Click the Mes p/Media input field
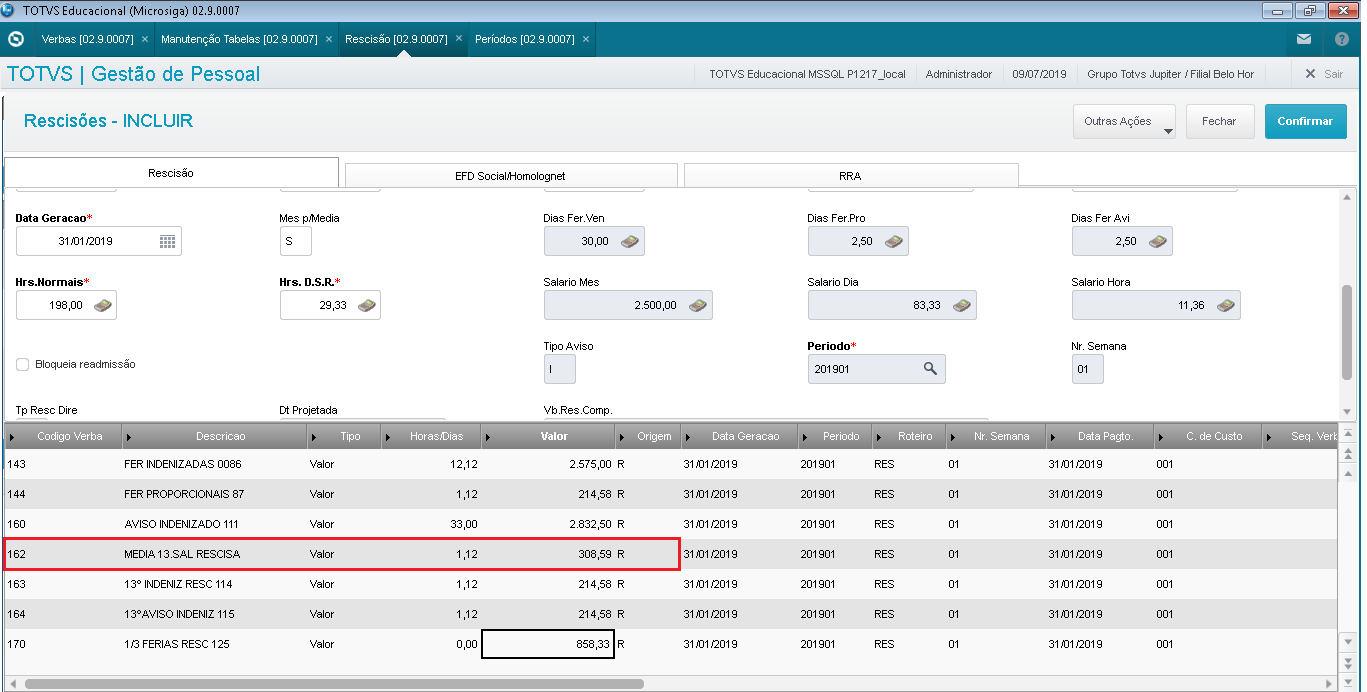Viewport: 1367px width, 692px height. [x=296, y=241]
